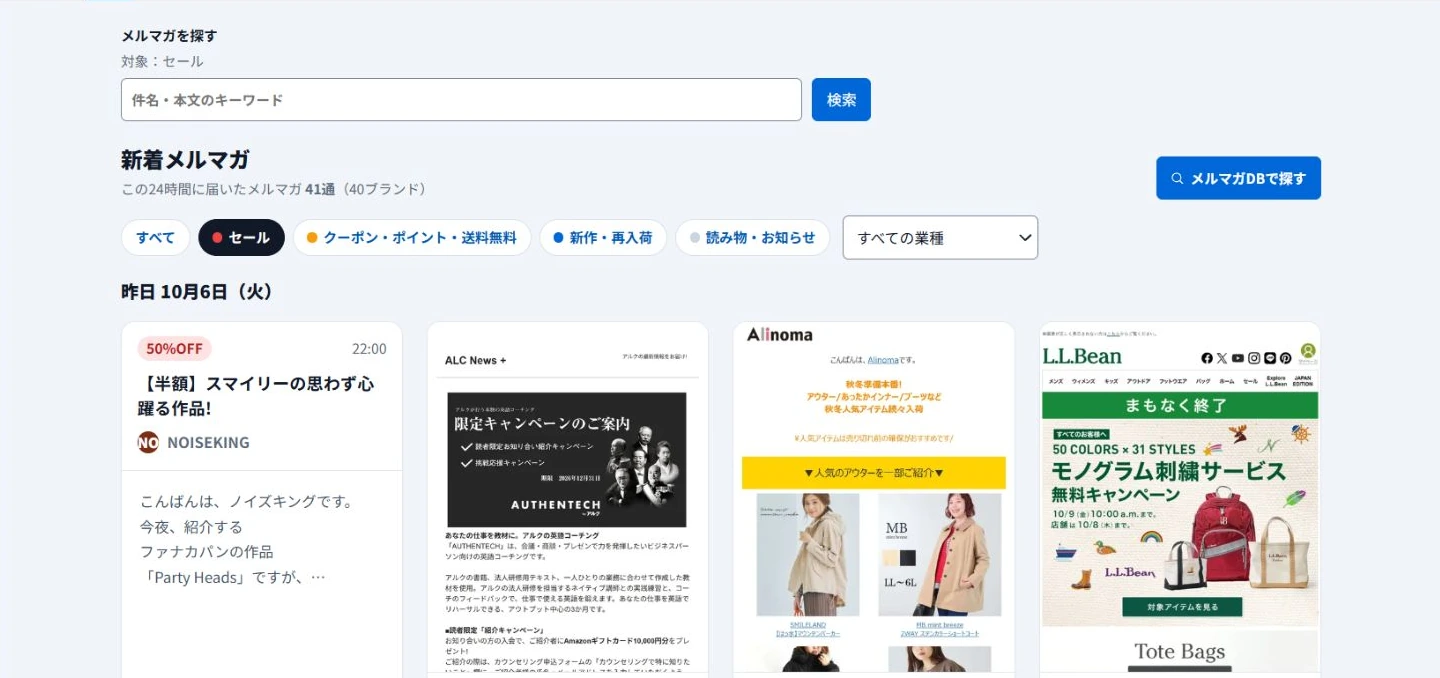Focus the 件名・本文のキーワード search field
The image size is (1440, 678).
pos(461,100)
